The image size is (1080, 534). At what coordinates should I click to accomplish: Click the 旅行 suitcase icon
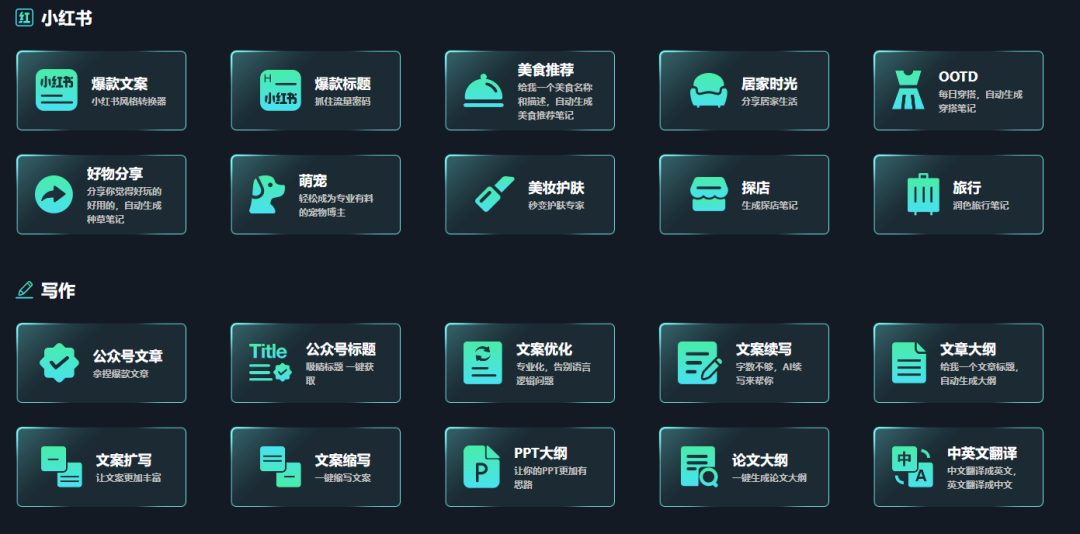pyautogui.click(x=922, y=195)
